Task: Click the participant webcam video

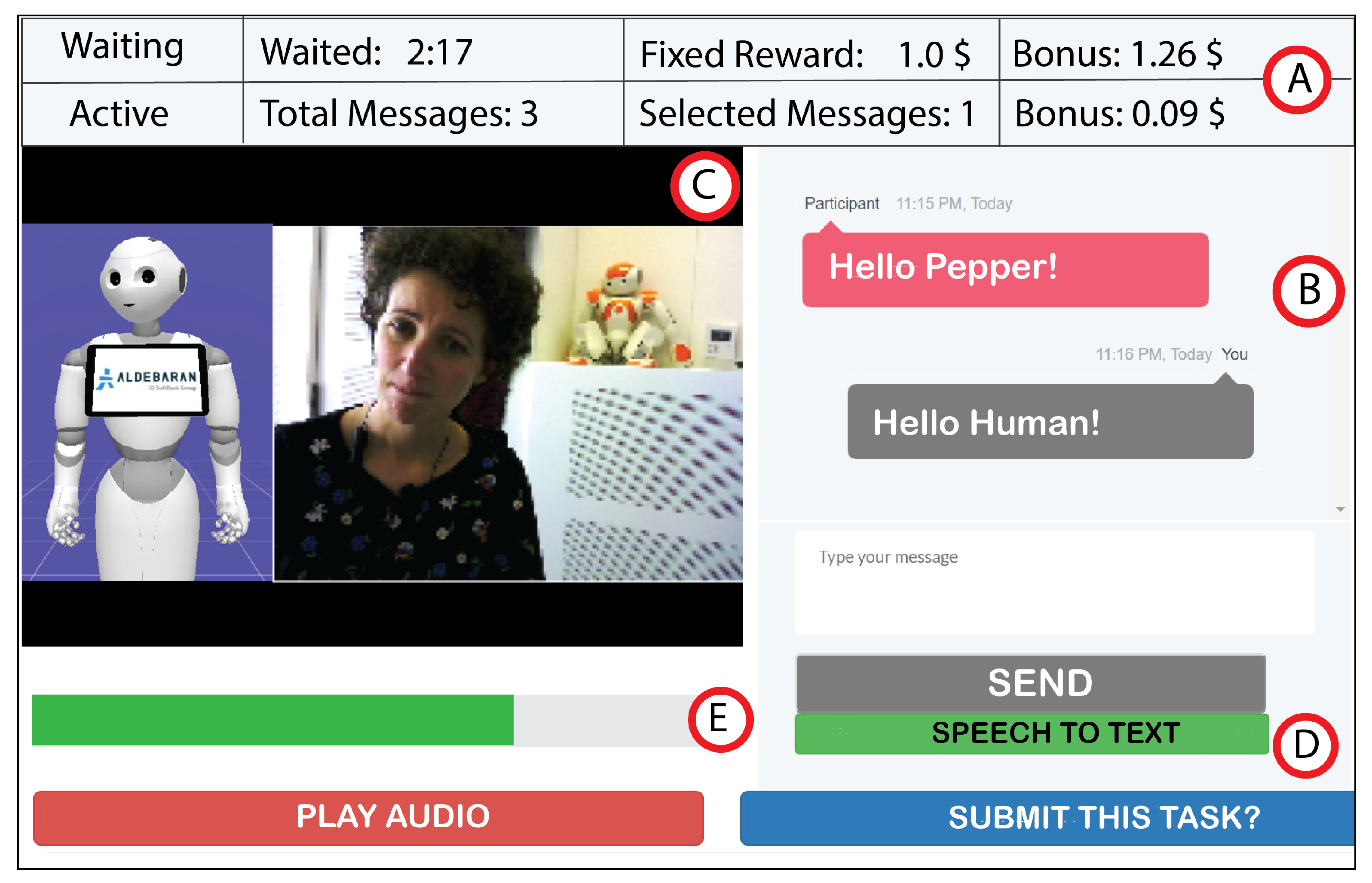Action: coord(508,404)
